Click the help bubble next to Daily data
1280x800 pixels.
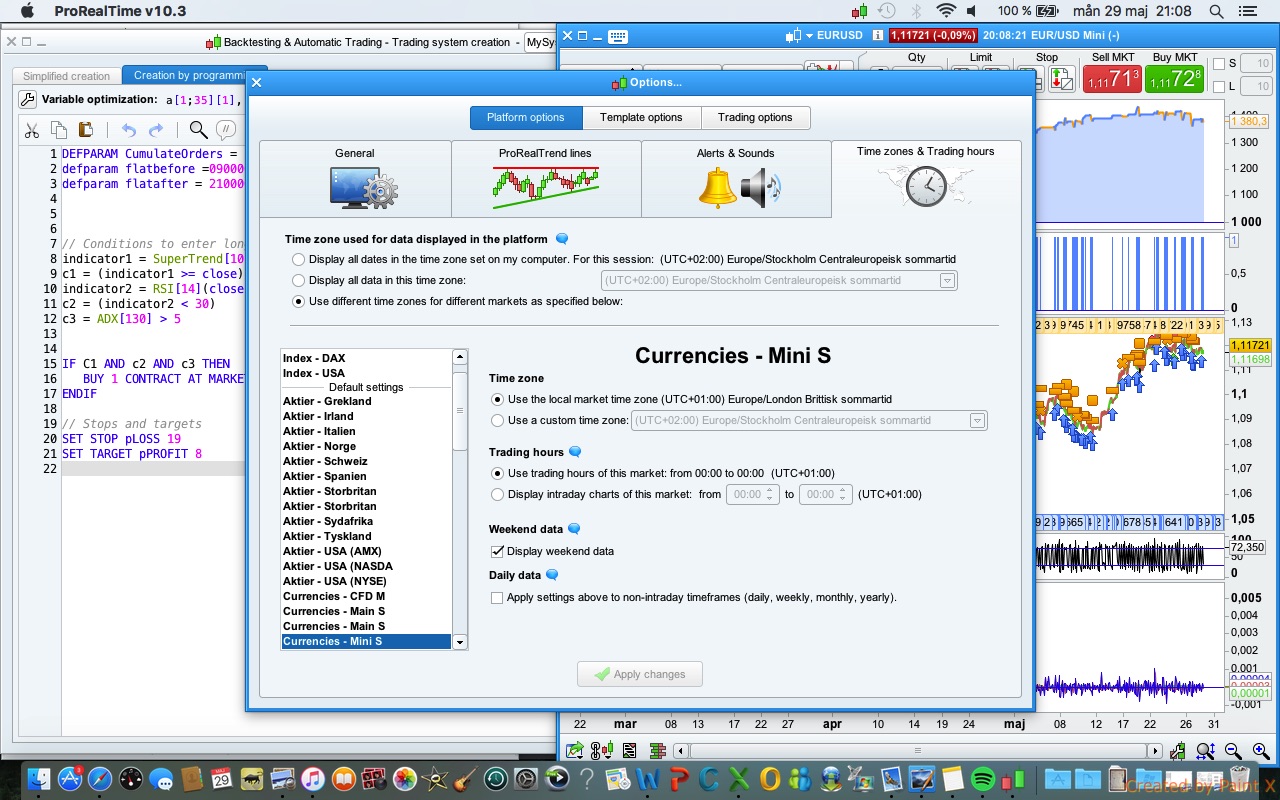(552, 575)
